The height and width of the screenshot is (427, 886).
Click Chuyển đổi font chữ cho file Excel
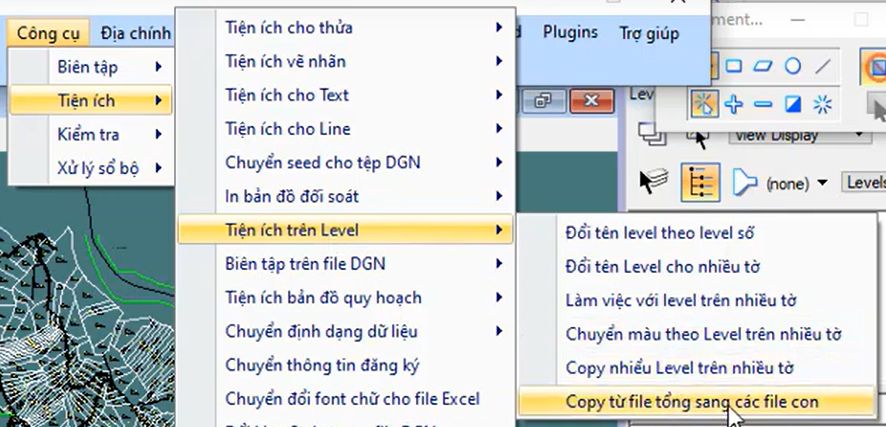pyautogui.click(x=345, y=399)
